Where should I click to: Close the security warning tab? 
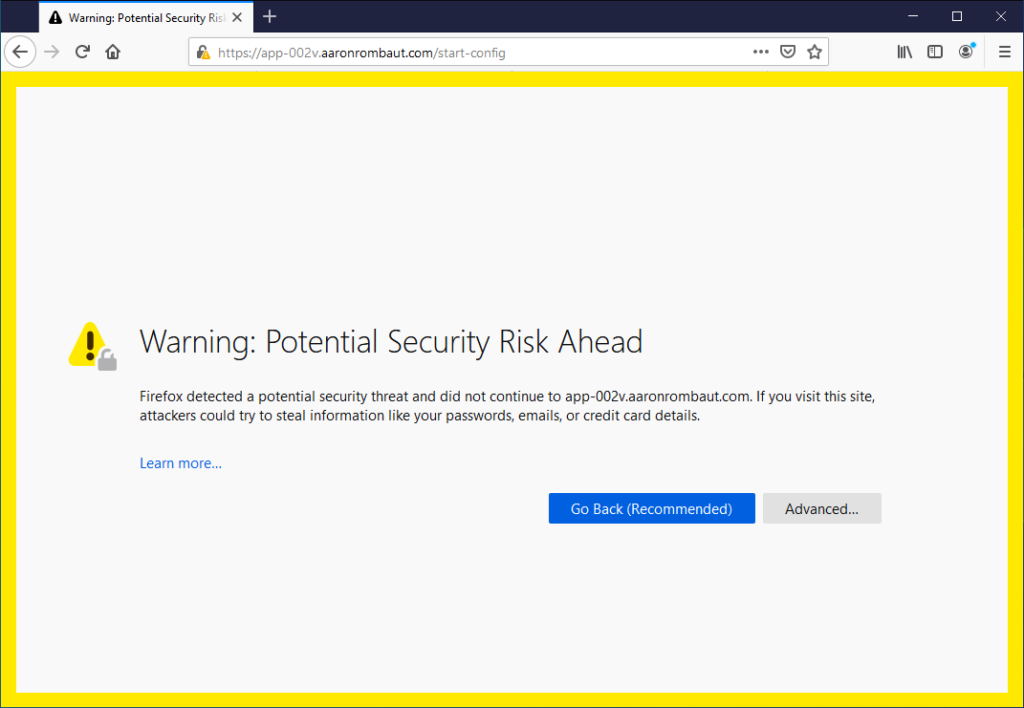pyautogui.click(x=237, y=17)
